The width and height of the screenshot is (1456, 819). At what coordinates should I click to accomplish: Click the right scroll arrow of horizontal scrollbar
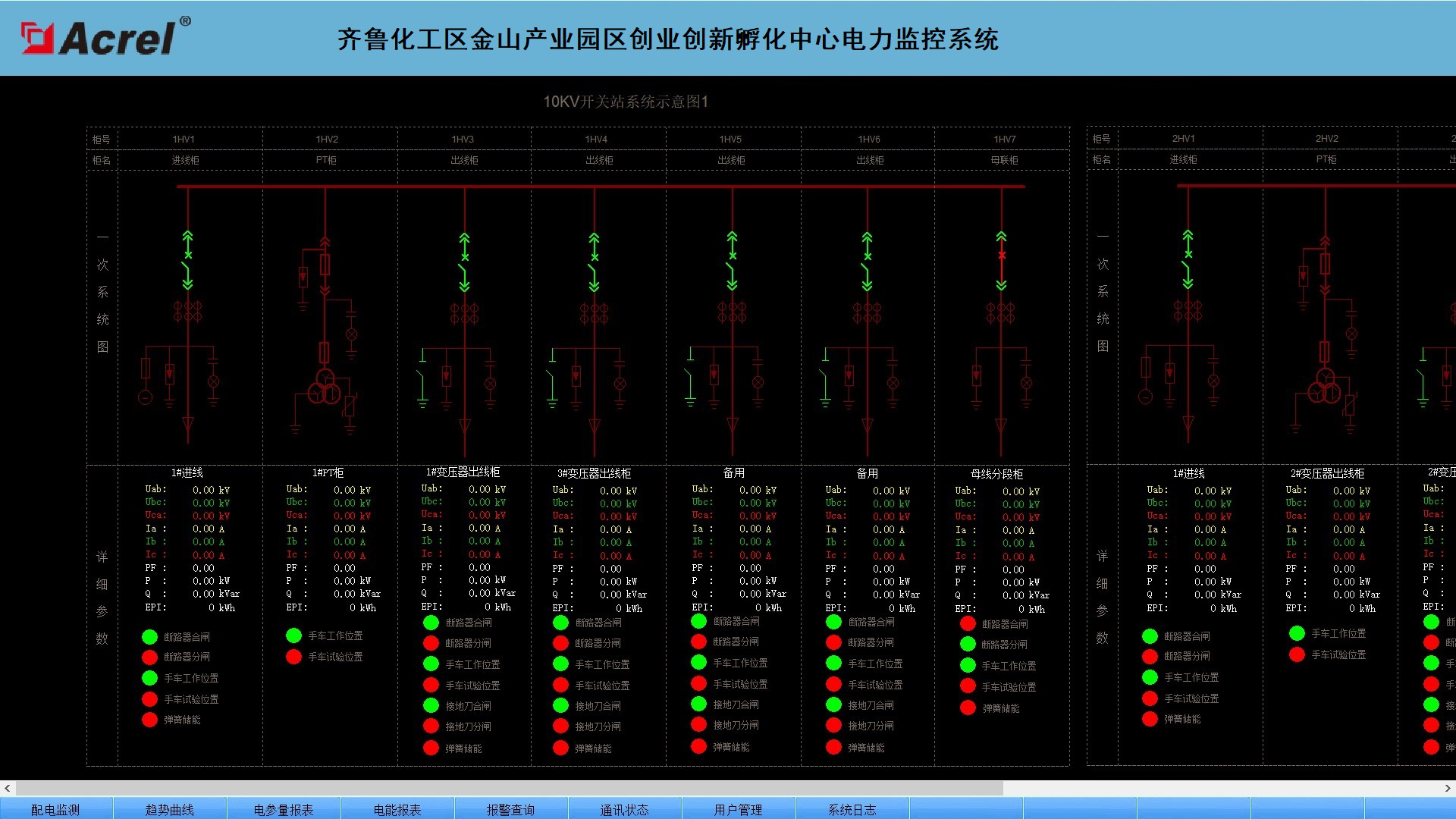tap(1448, 789)
